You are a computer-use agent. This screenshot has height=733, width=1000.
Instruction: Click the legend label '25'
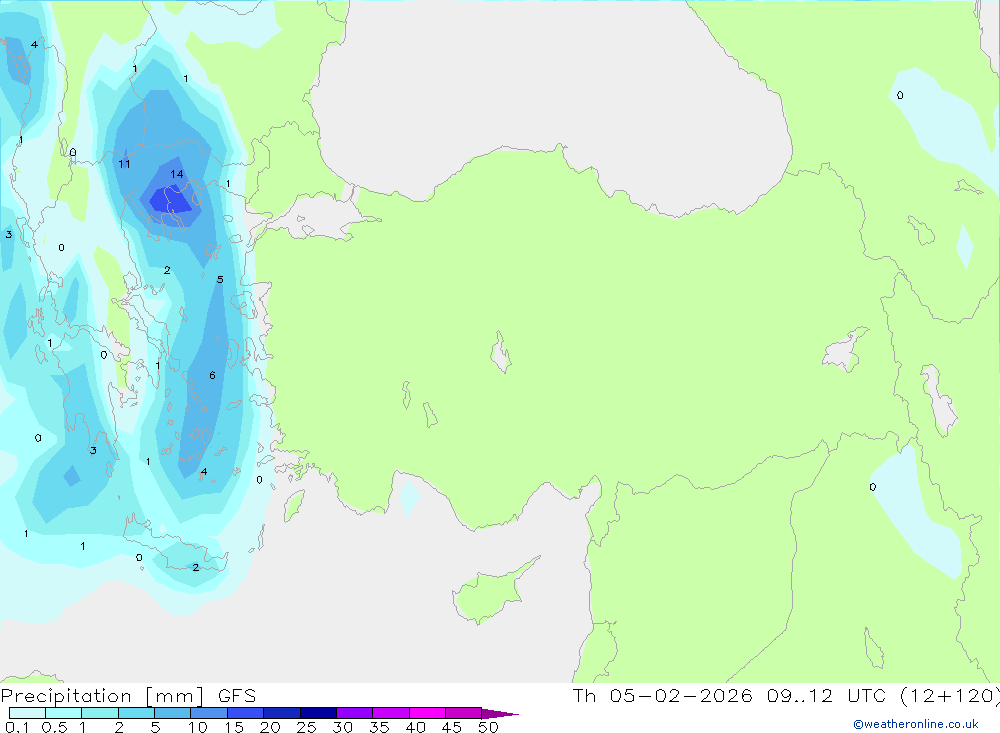tap(307, 727)
